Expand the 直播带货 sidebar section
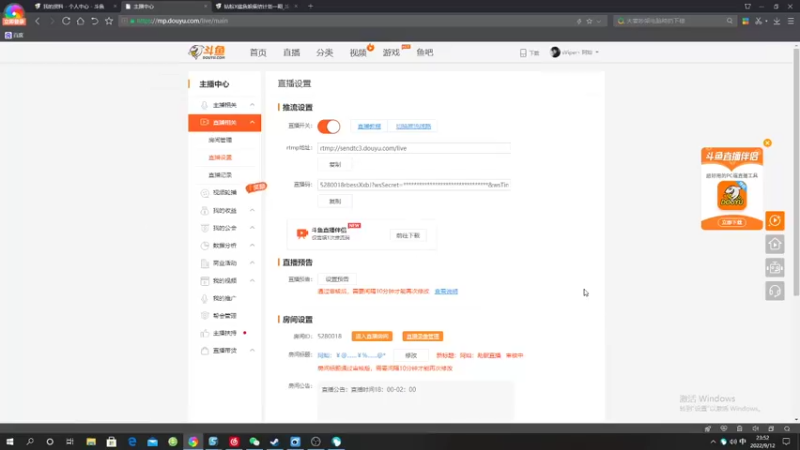 [252, 351]
